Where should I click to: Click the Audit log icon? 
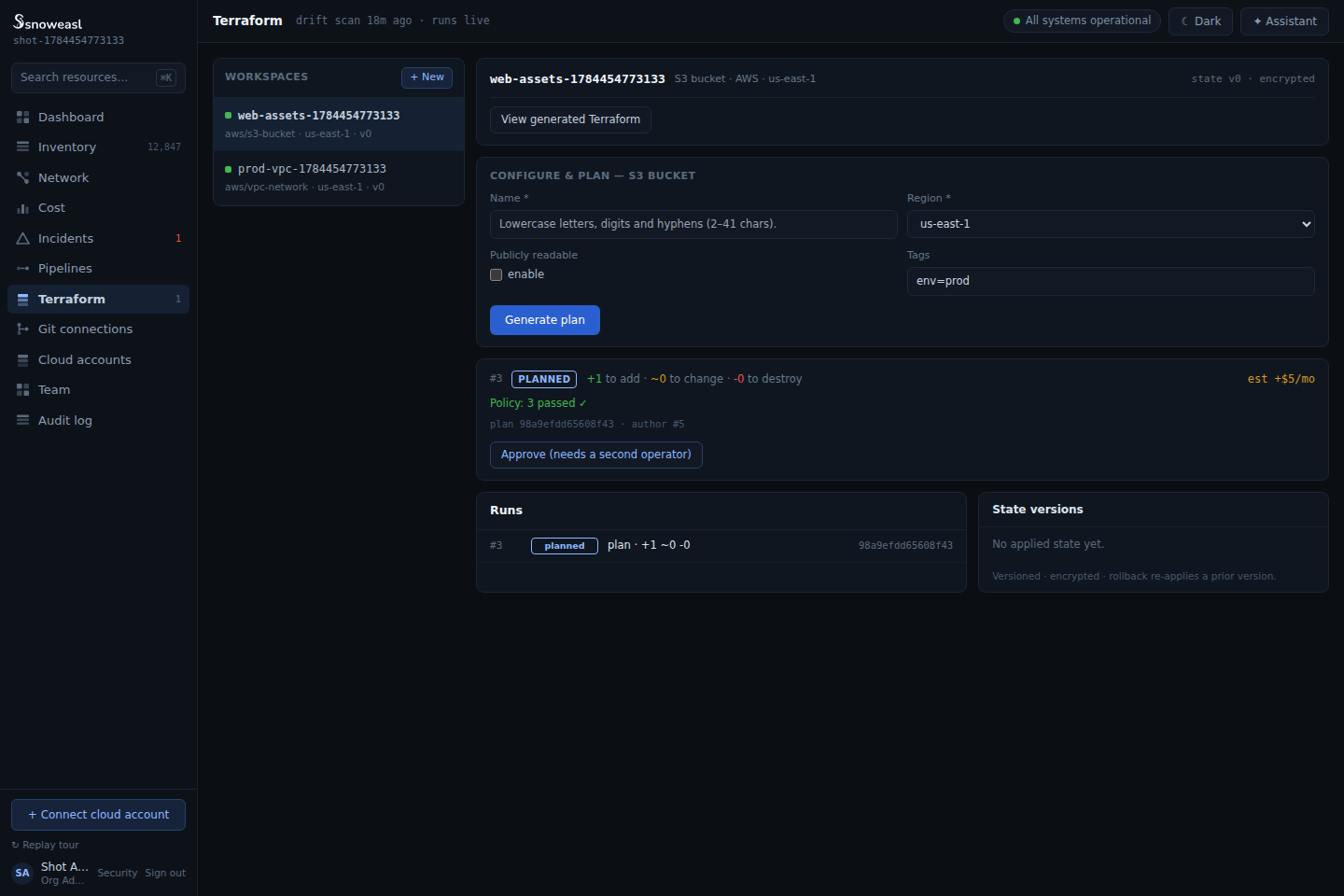tap(22, 420)
